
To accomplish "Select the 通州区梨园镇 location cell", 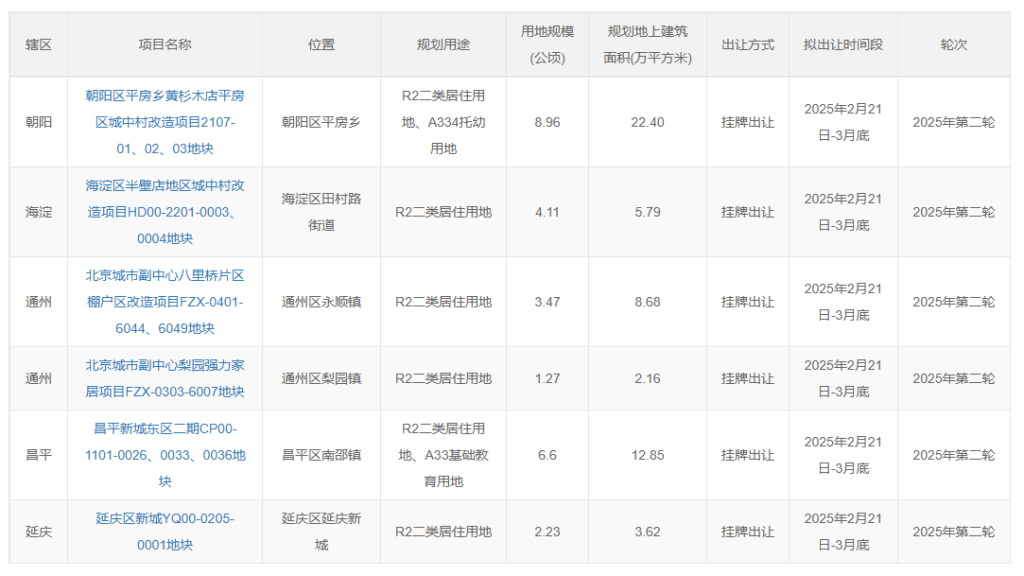I will 321,379.
